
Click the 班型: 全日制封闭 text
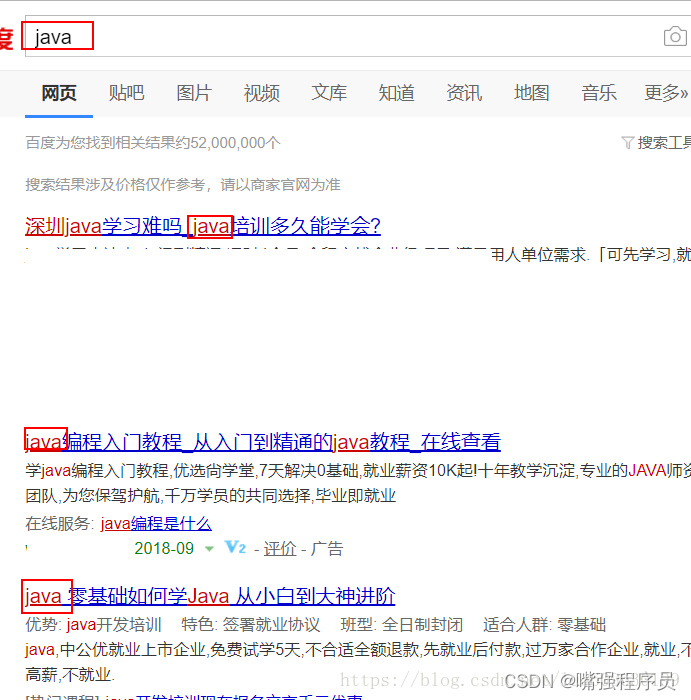[402, 625]
